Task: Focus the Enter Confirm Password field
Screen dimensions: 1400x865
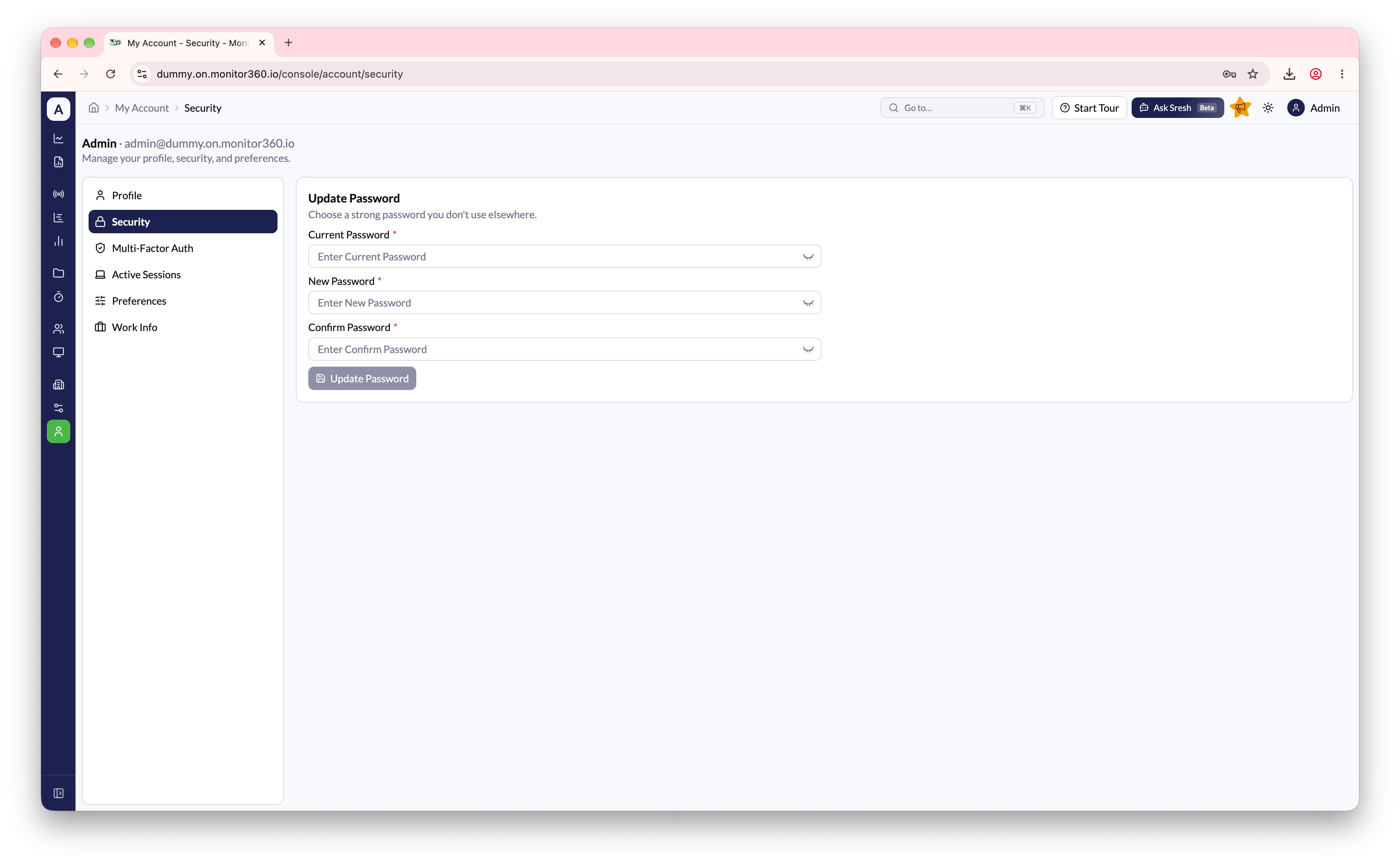Action: 565,349
